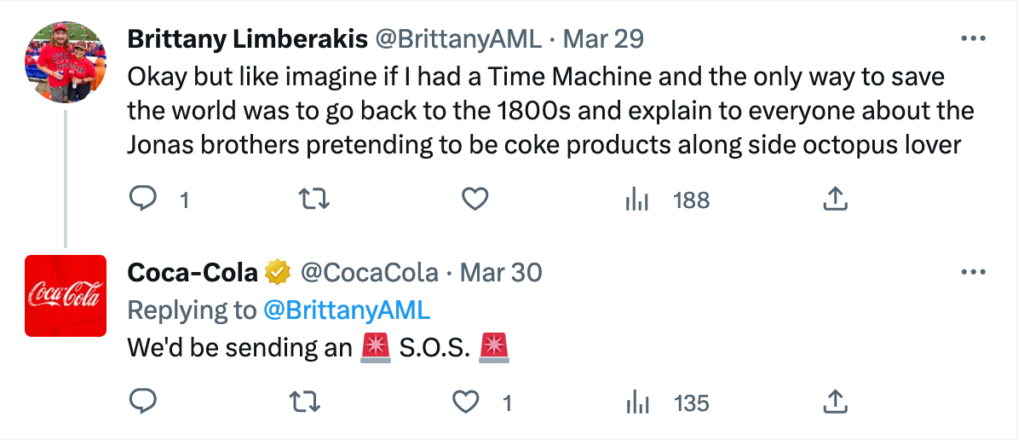1024x440 pixels.
Task: Click the Mar 29 timestamp
Action: pos(604,39)
